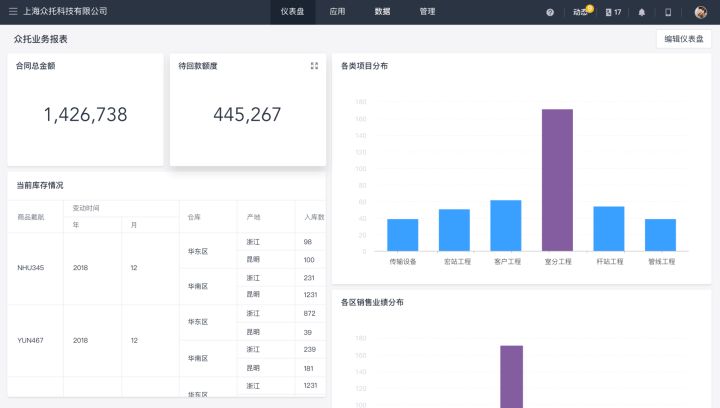Click the quantity cell 39
The height and width of the screenshot is (408, 720).
pos(308,332)
